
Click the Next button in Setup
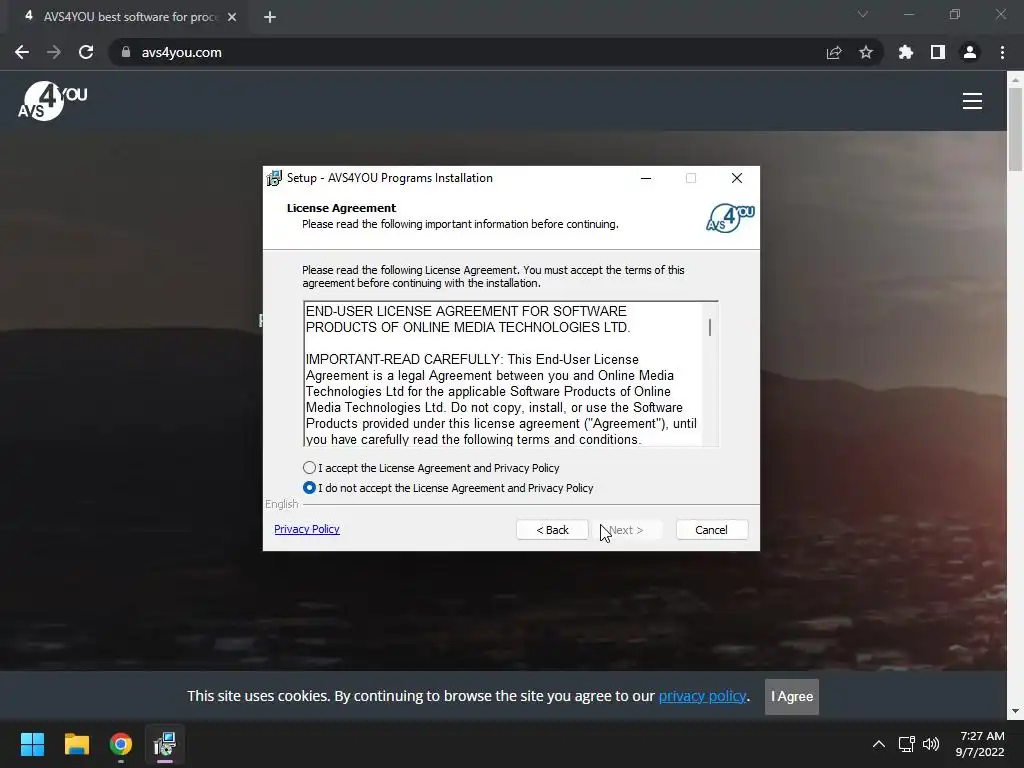coord(626,530)
